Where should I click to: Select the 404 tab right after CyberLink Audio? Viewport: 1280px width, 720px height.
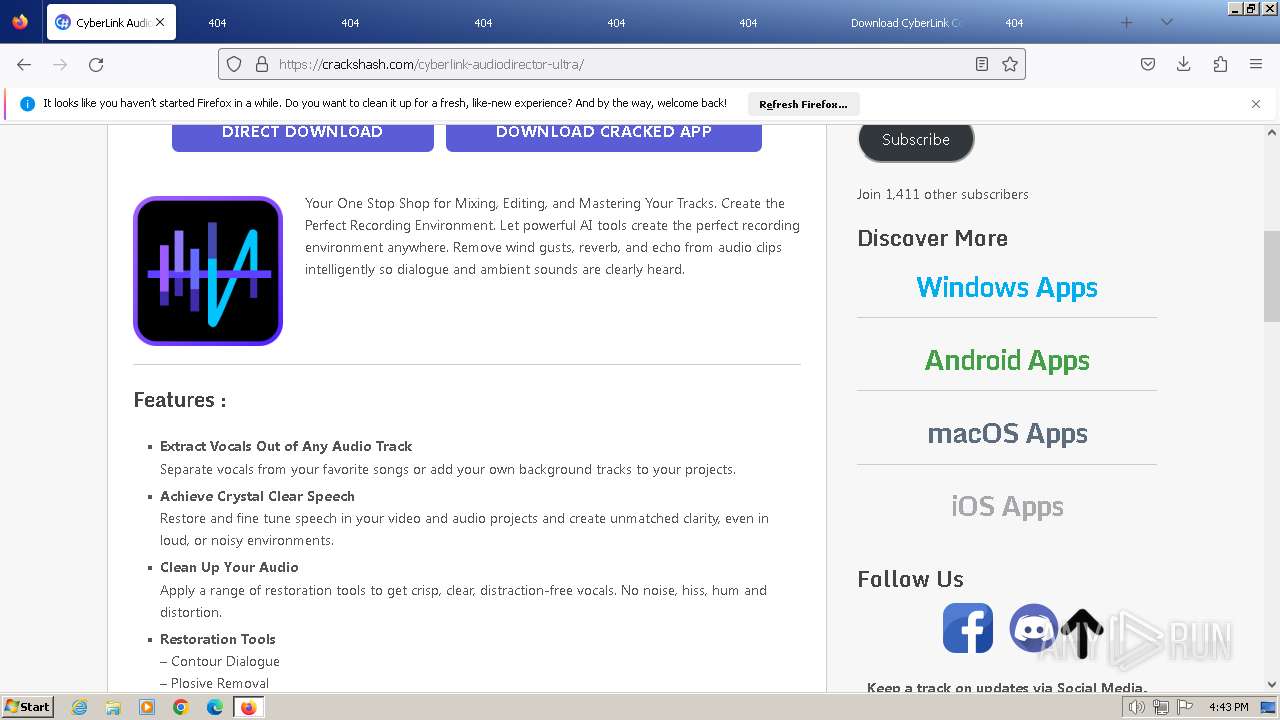[217, 23]
